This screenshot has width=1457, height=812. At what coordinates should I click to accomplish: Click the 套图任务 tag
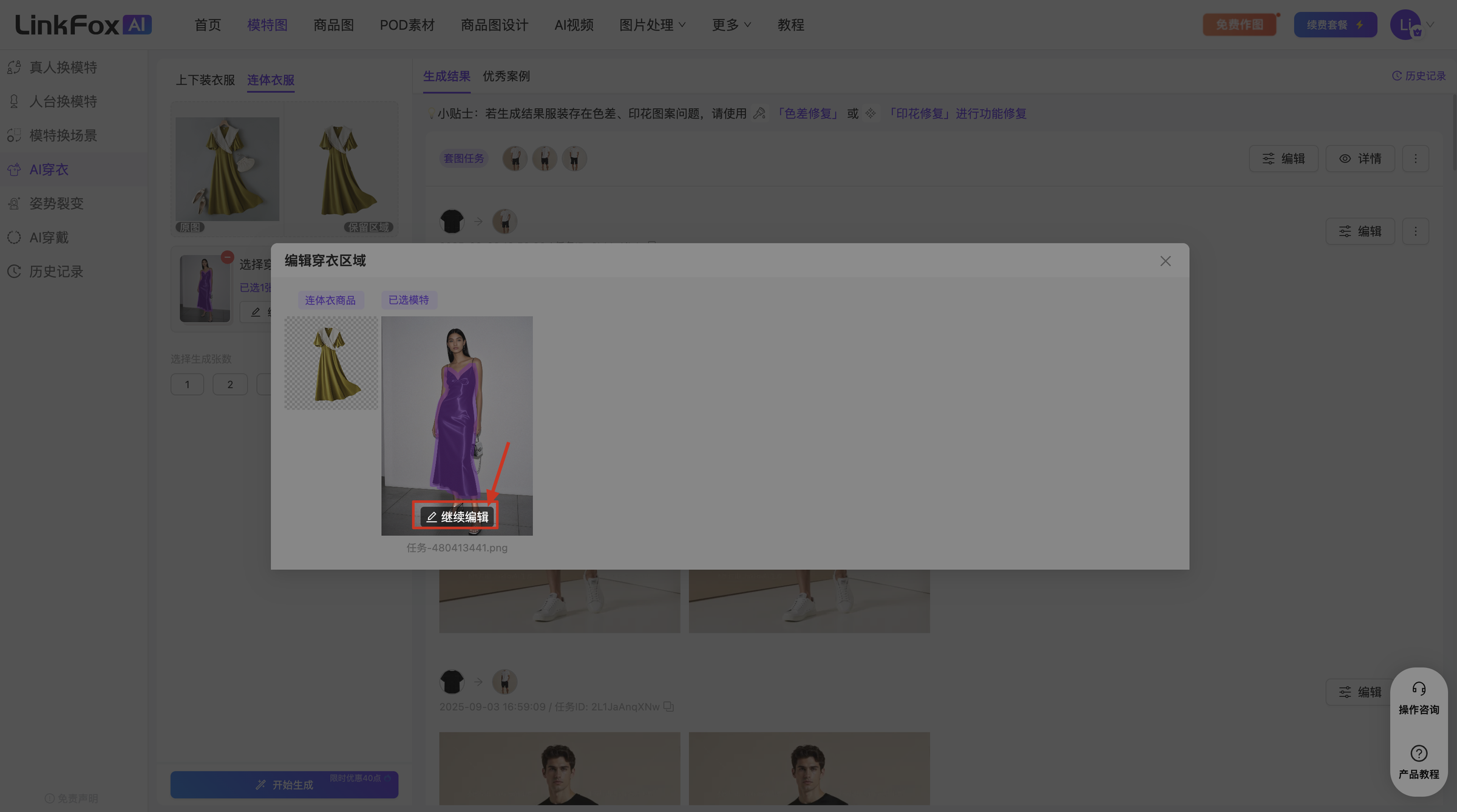pos(464,158)
